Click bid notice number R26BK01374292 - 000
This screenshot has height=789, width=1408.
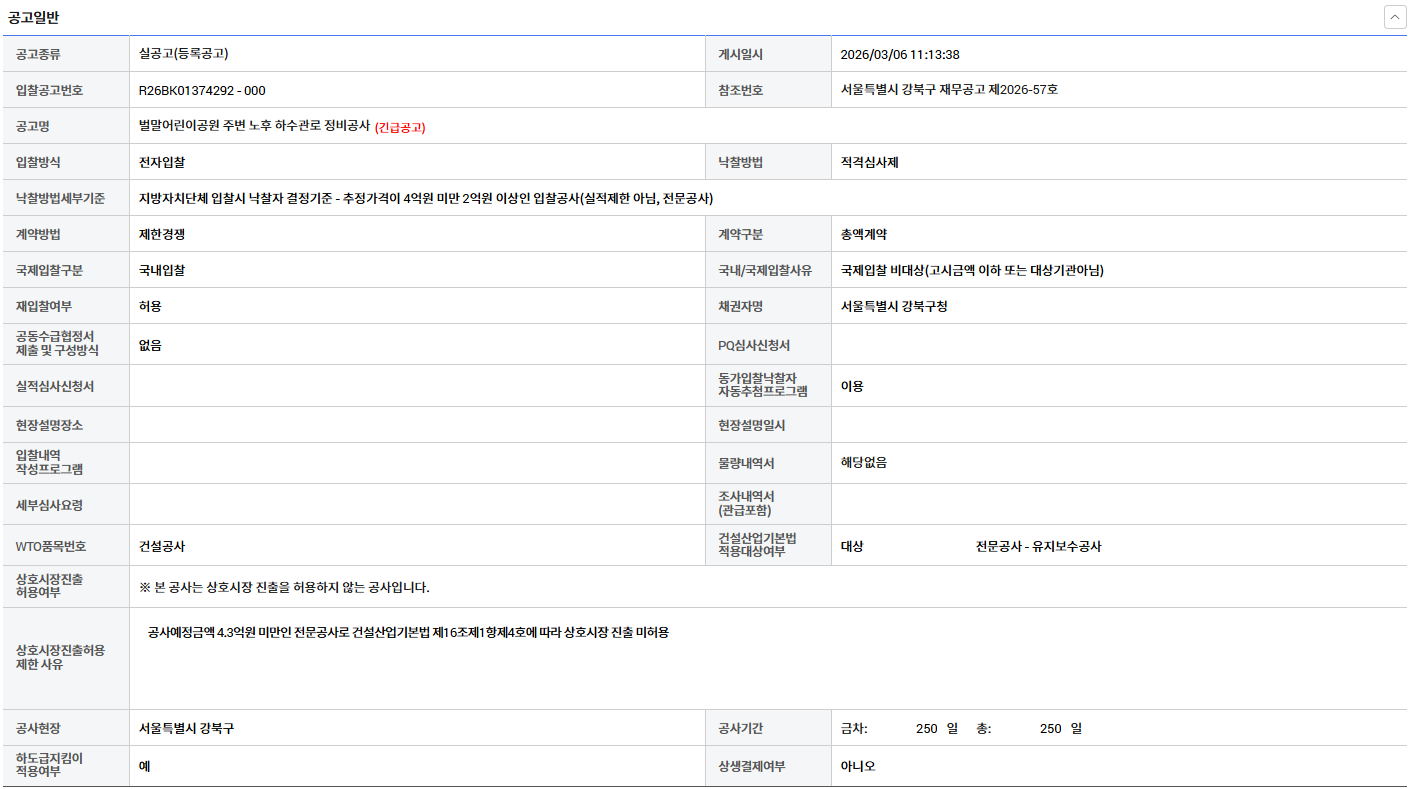pos(202,90)
